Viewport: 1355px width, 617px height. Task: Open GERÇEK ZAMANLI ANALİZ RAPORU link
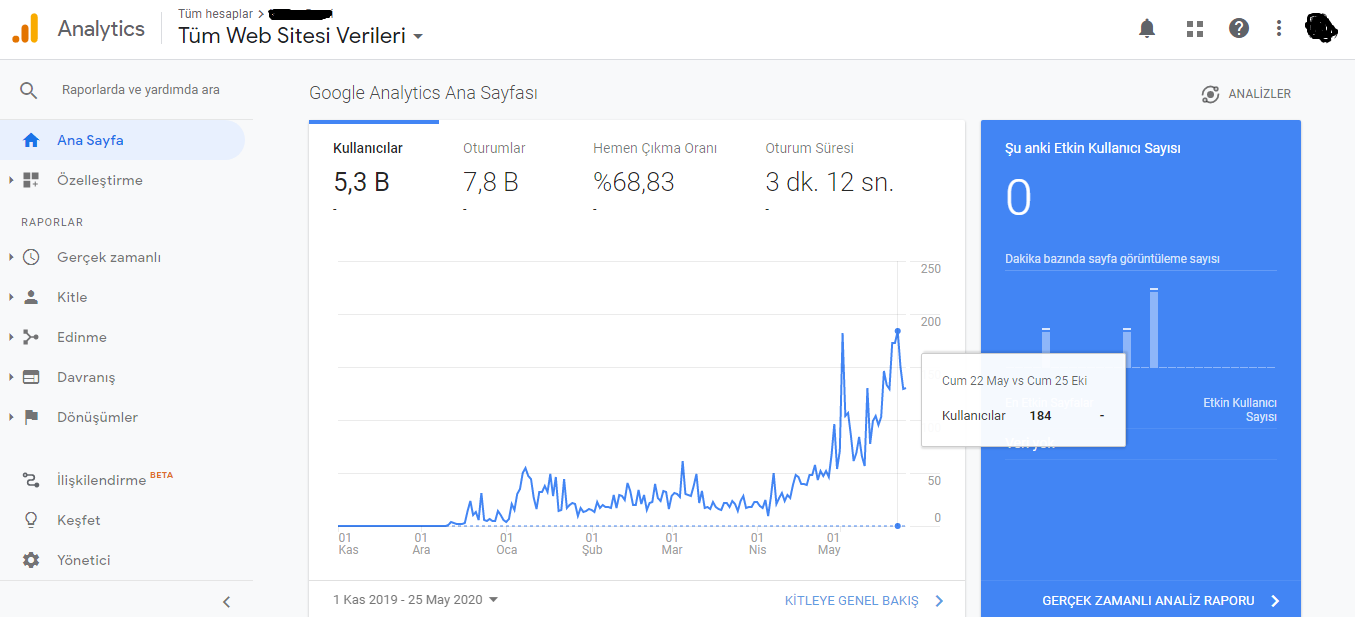click(x=1148, y=601)
